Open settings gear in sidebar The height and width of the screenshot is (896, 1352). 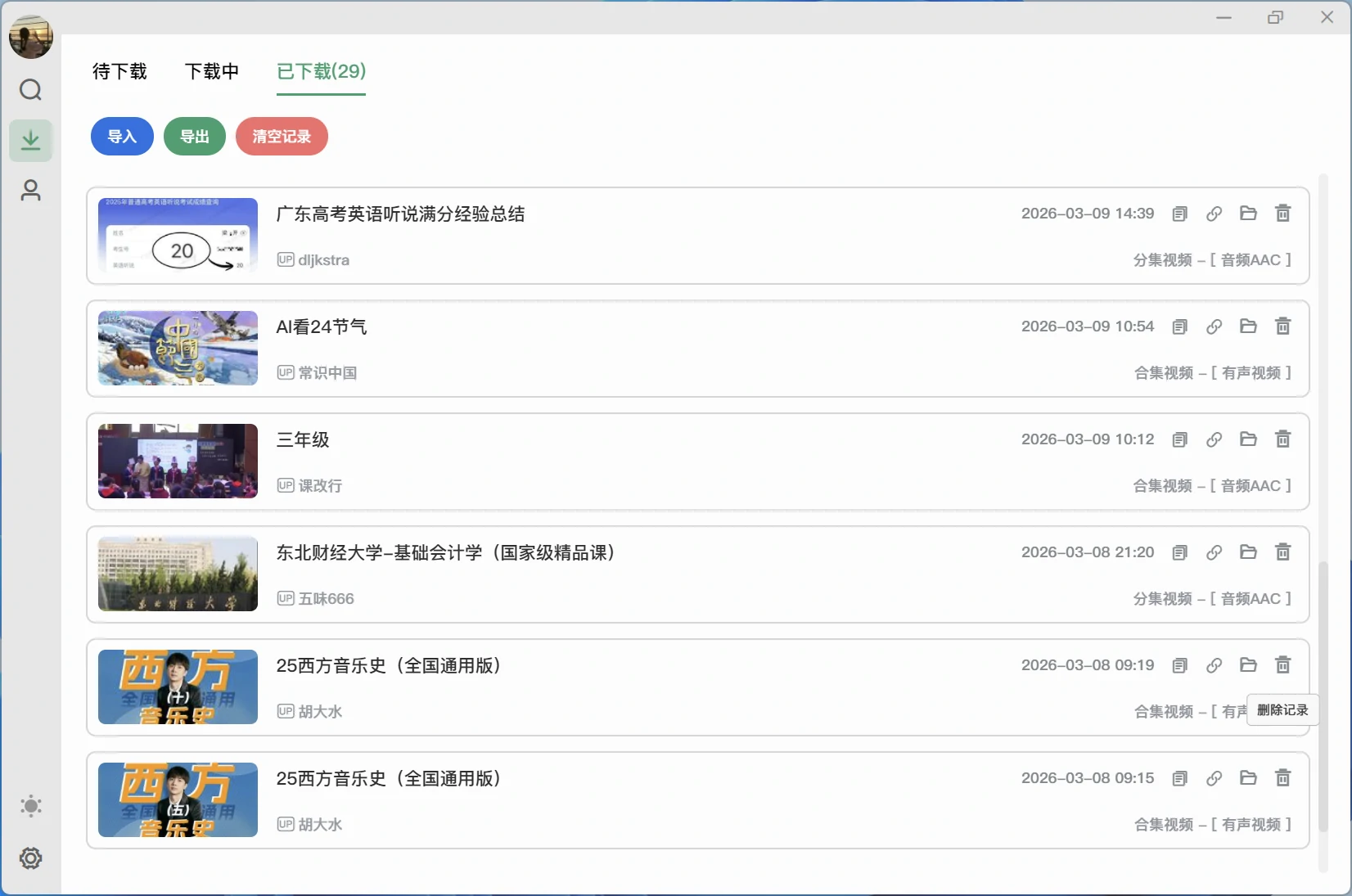click(30, 858)
